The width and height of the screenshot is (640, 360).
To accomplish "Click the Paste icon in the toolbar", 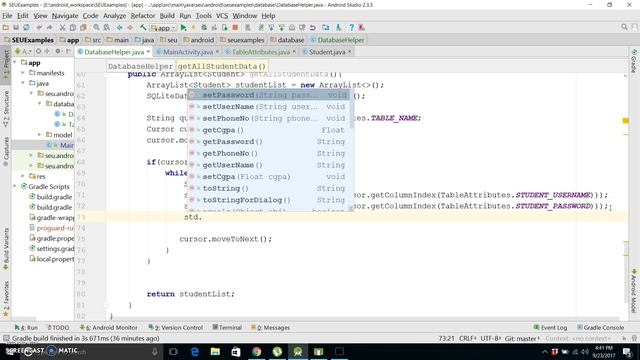I will pyautogui.click(x=83, y=27).
